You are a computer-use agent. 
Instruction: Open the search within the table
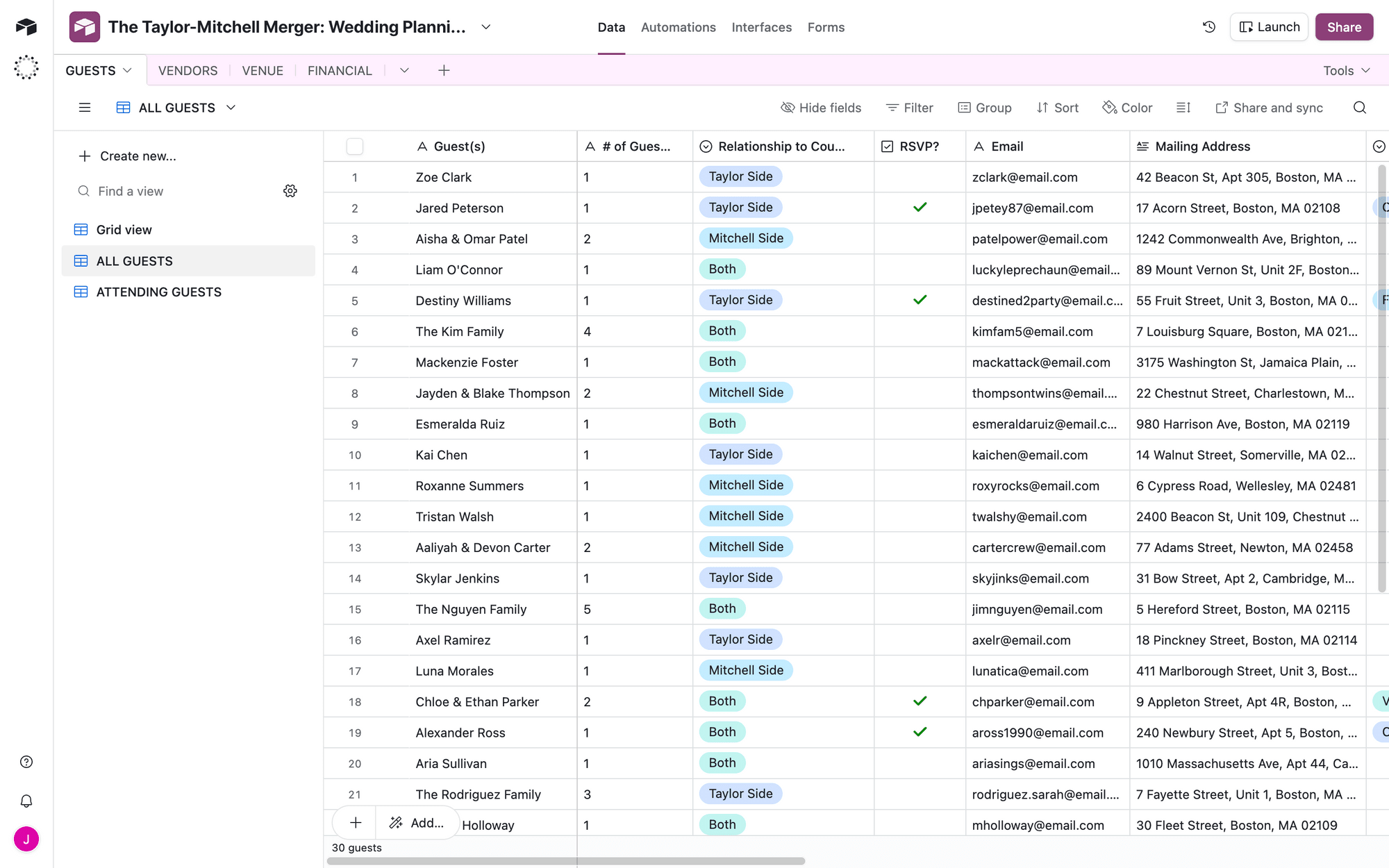point(1359,108)
